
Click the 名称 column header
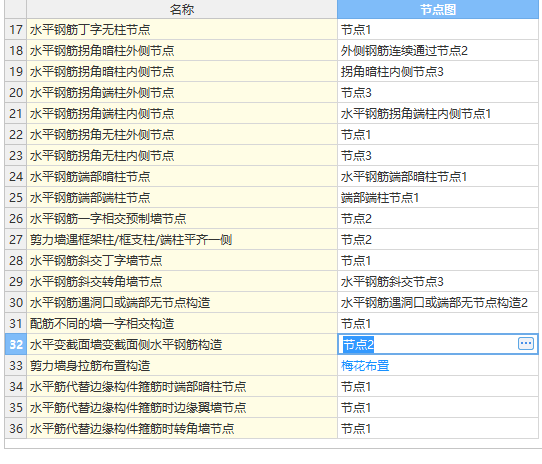click(x=182, y=9)
